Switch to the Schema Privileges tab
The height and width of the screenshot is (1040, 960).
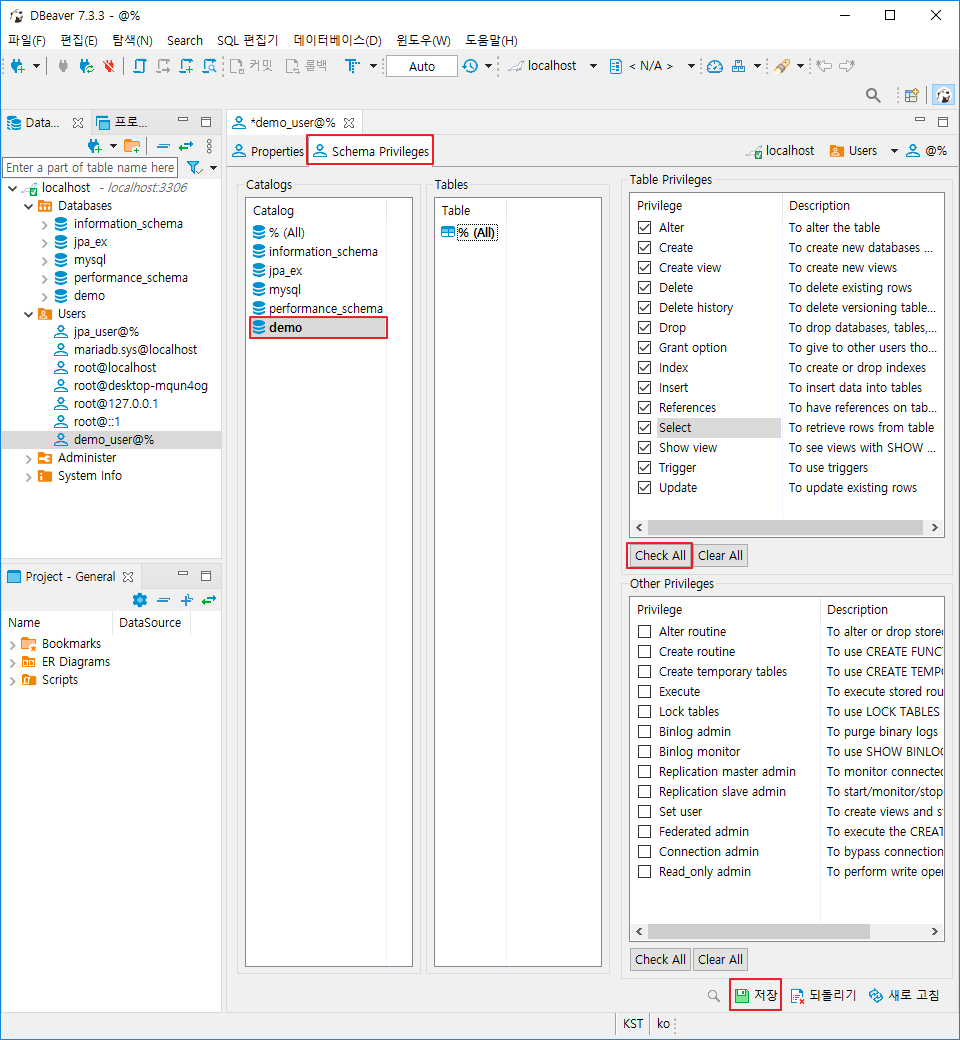pyautogui.click(x=371, y=151)
